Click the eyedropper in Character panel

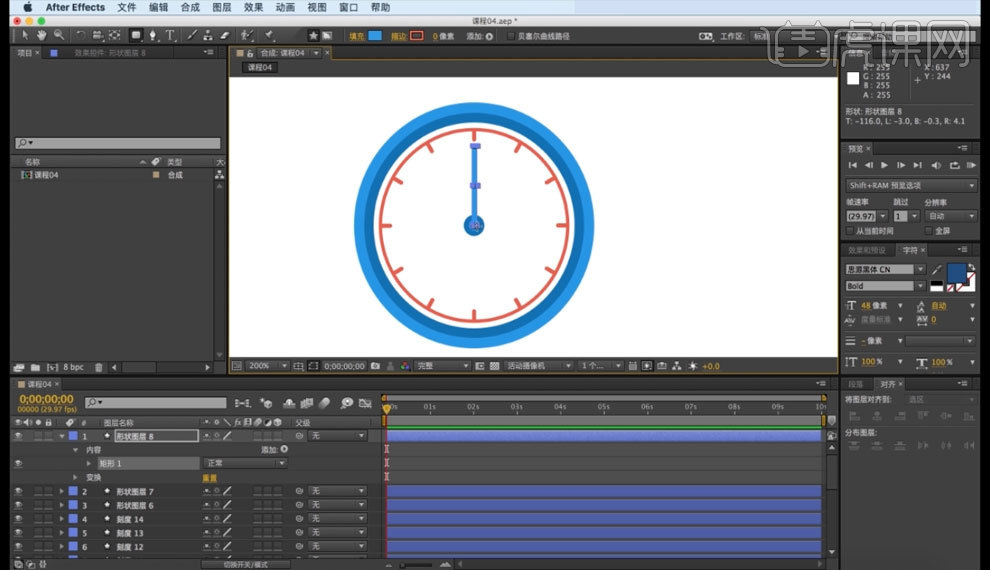click(x=937, y=270)
